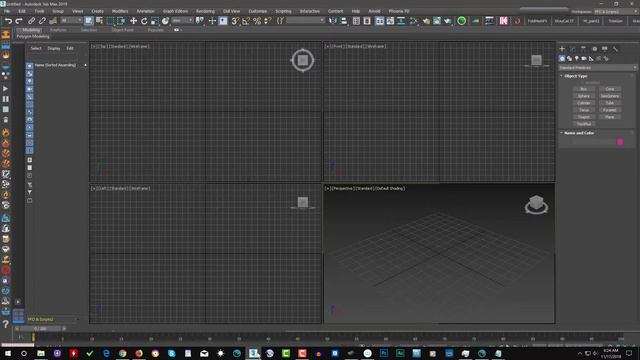640x360 pixels.
Task: Open the Display command panel tab
Action: [605, 49]
